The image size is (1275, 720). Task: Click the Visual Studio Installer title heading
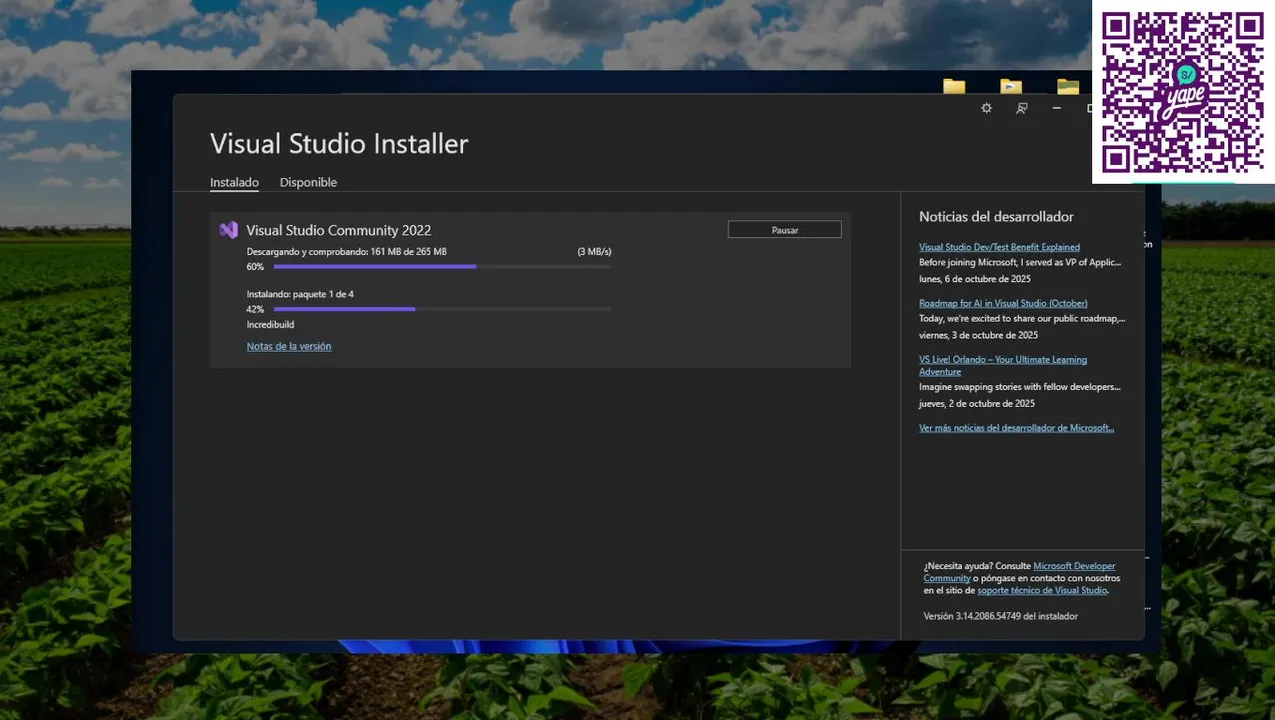(339, 144)
